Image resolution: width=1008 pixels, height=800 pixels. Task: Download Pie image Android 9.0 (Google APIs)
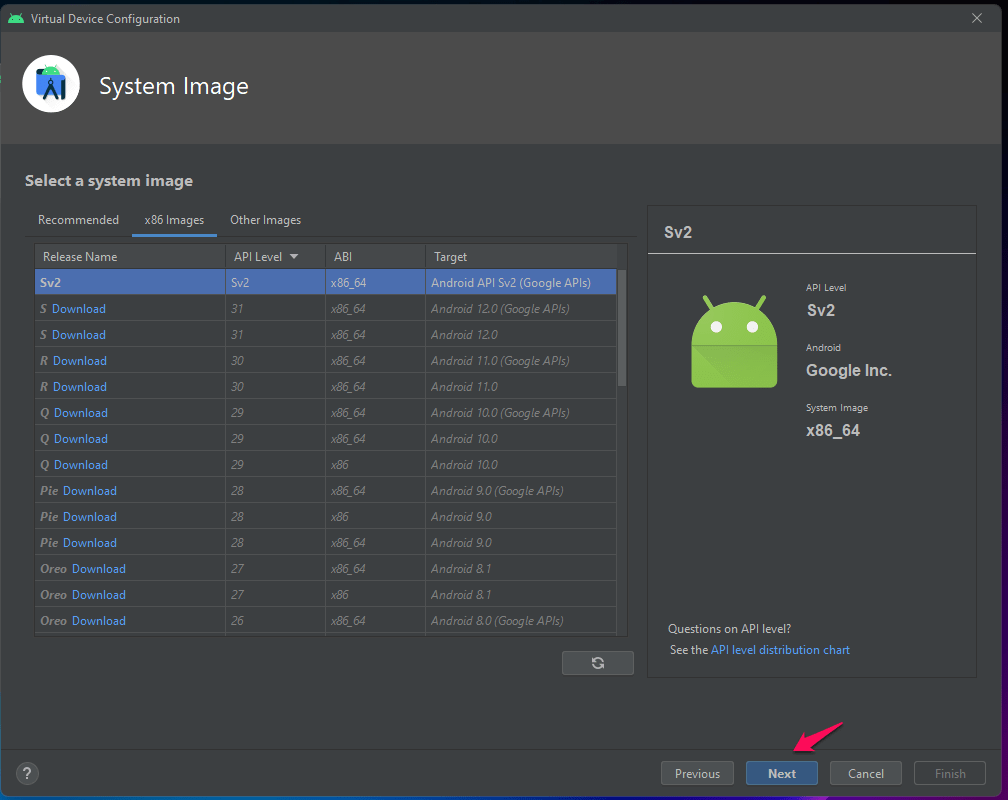coord(90,491)
